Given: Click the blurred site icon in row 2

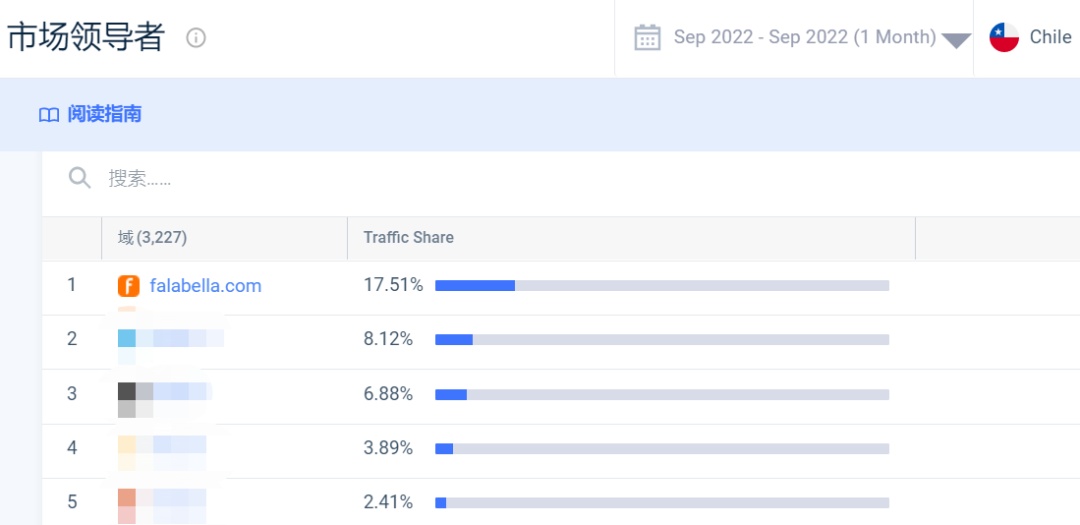Looking at the screenshot, I should click(x=127, y=339).
